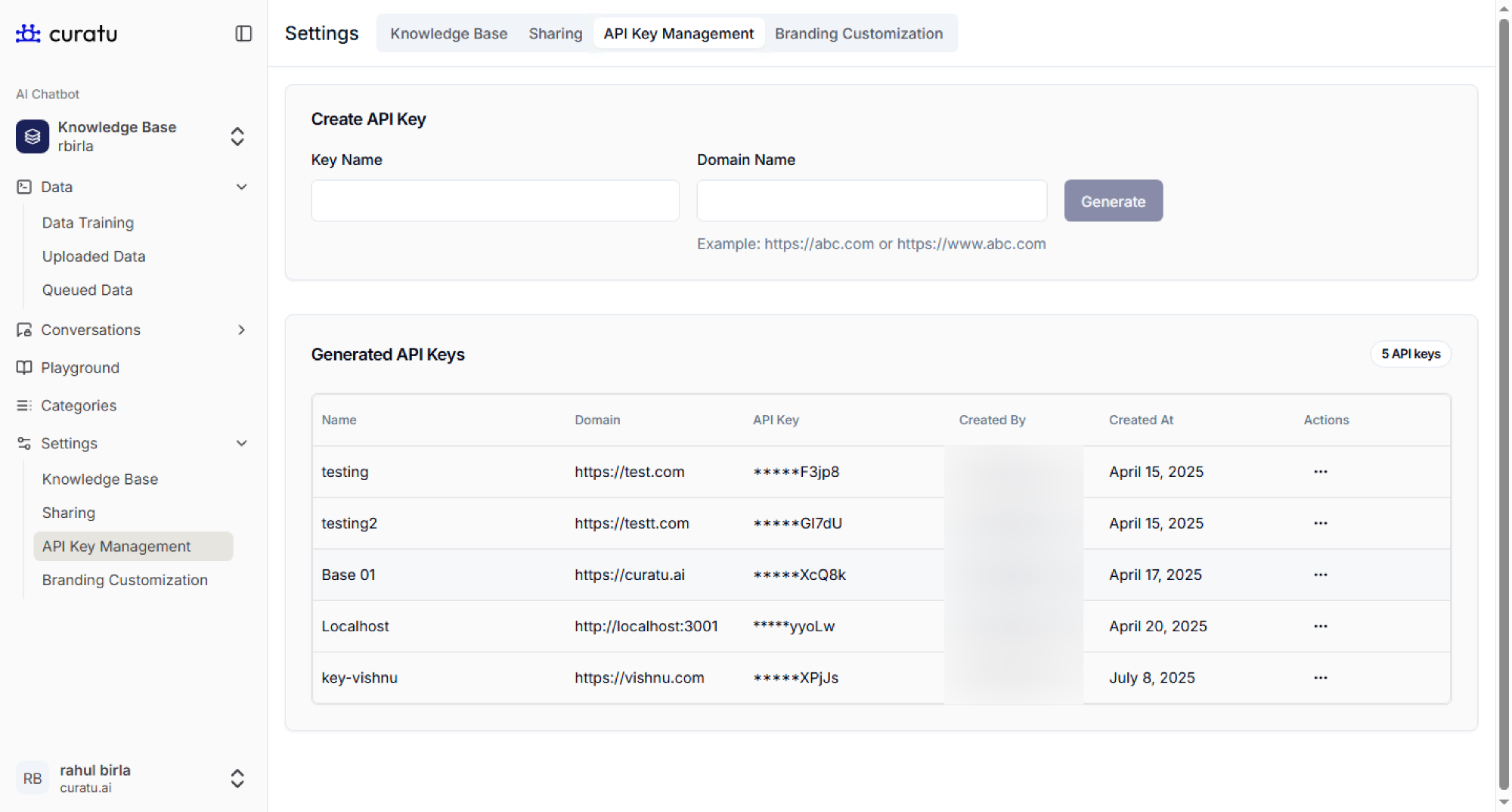This screenshot has width=1512, height=812.
Task: Open Uploaded Data in sidebar
Action: [x=94, y=256]
